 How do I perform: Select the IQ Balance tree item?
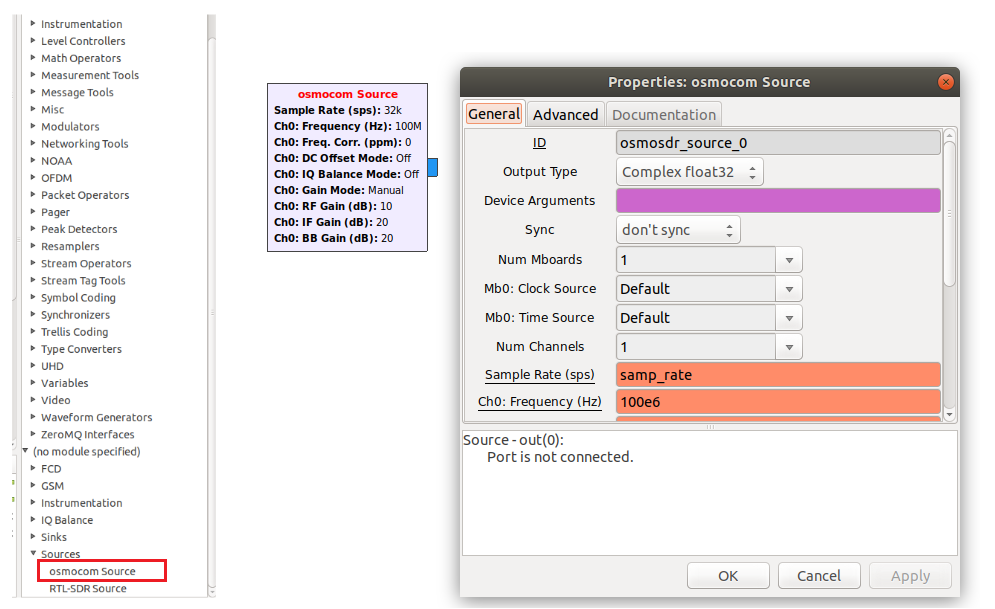pyautogui.click(x=67, y=520)
